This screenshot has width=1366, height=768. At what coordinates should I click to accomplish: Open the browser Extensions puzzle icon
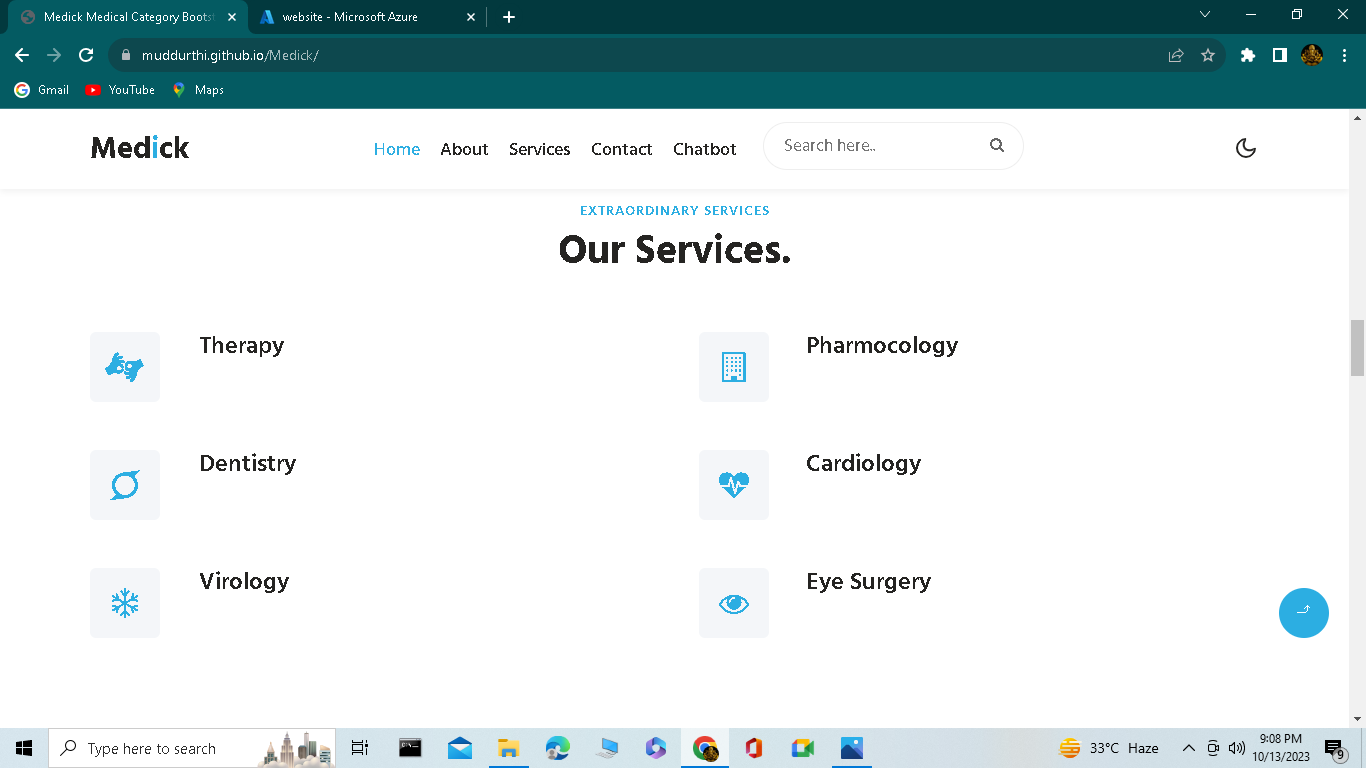(x=1247, y=55)
